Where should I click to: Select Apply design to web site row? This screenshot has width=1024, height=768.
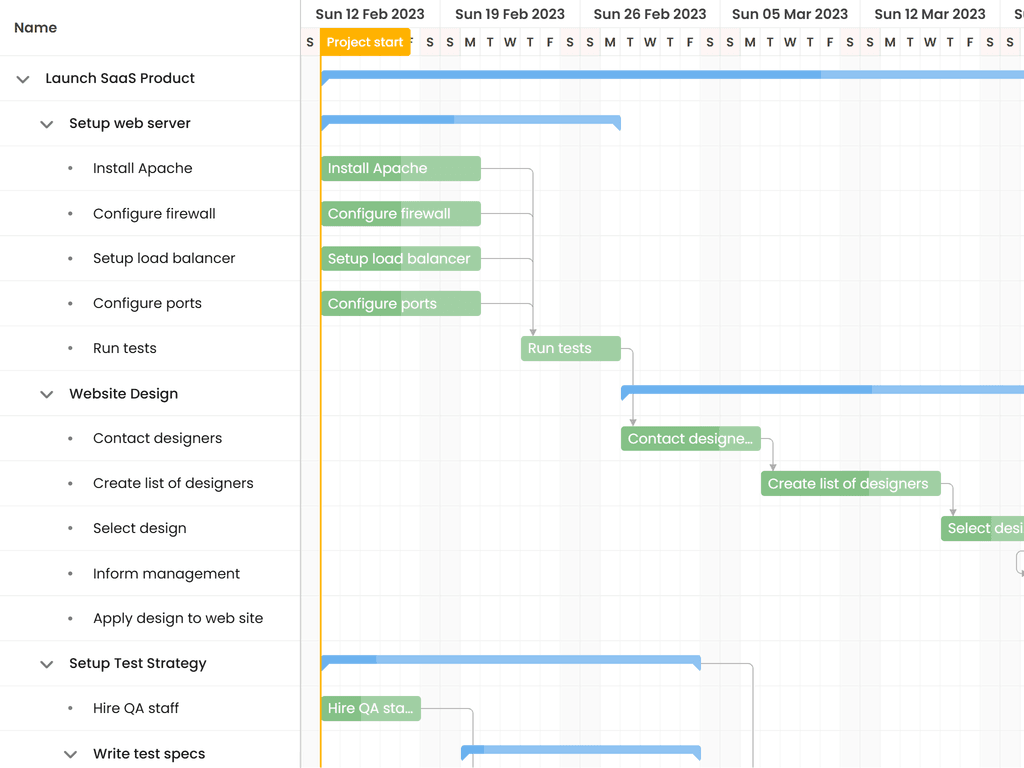pyautogui.click(x=178, y=619)
